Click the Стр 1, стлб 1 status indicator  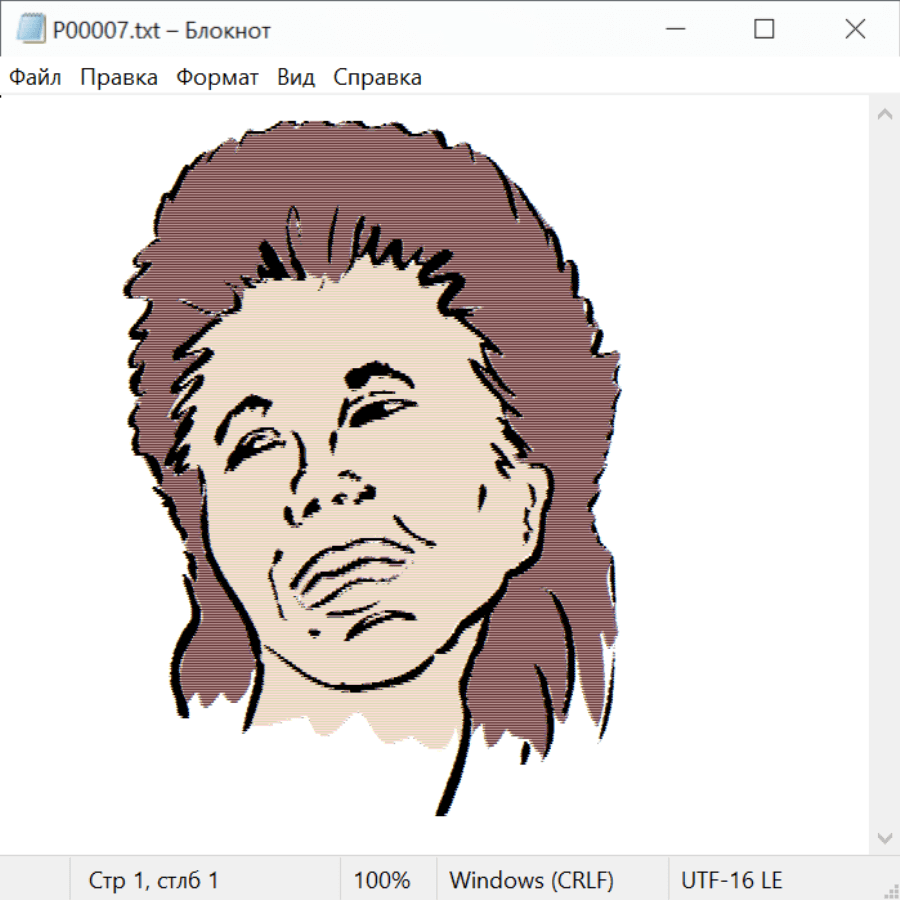coord(153,880)
